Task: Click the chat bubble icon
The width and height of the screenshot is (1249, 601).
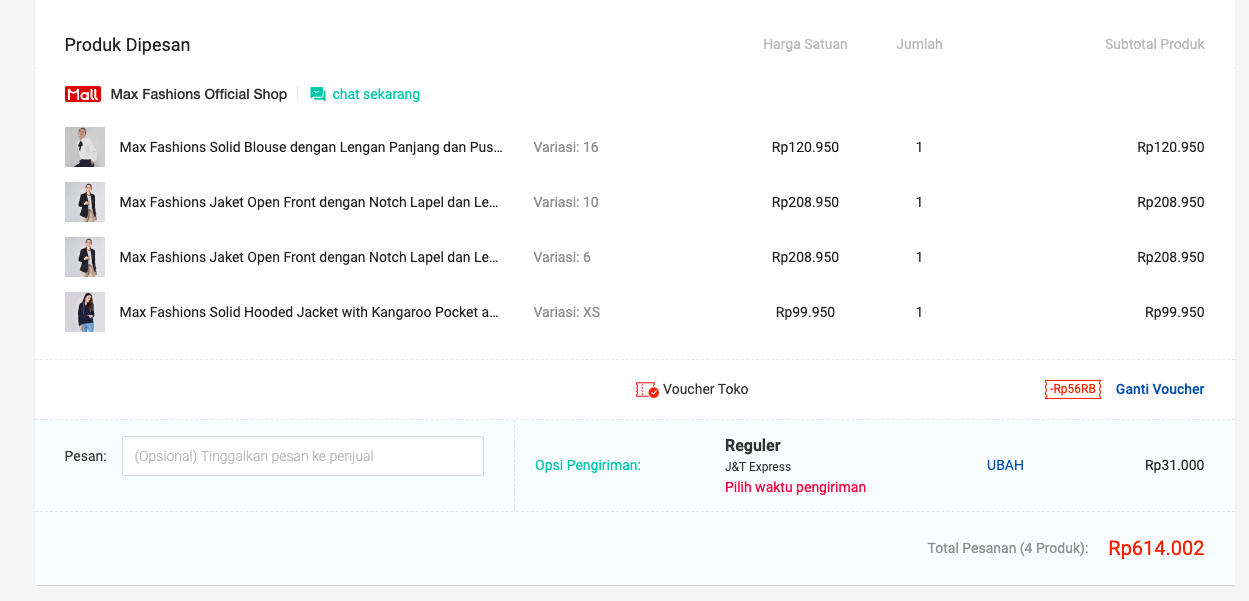Action: click(x=318, y=94)
